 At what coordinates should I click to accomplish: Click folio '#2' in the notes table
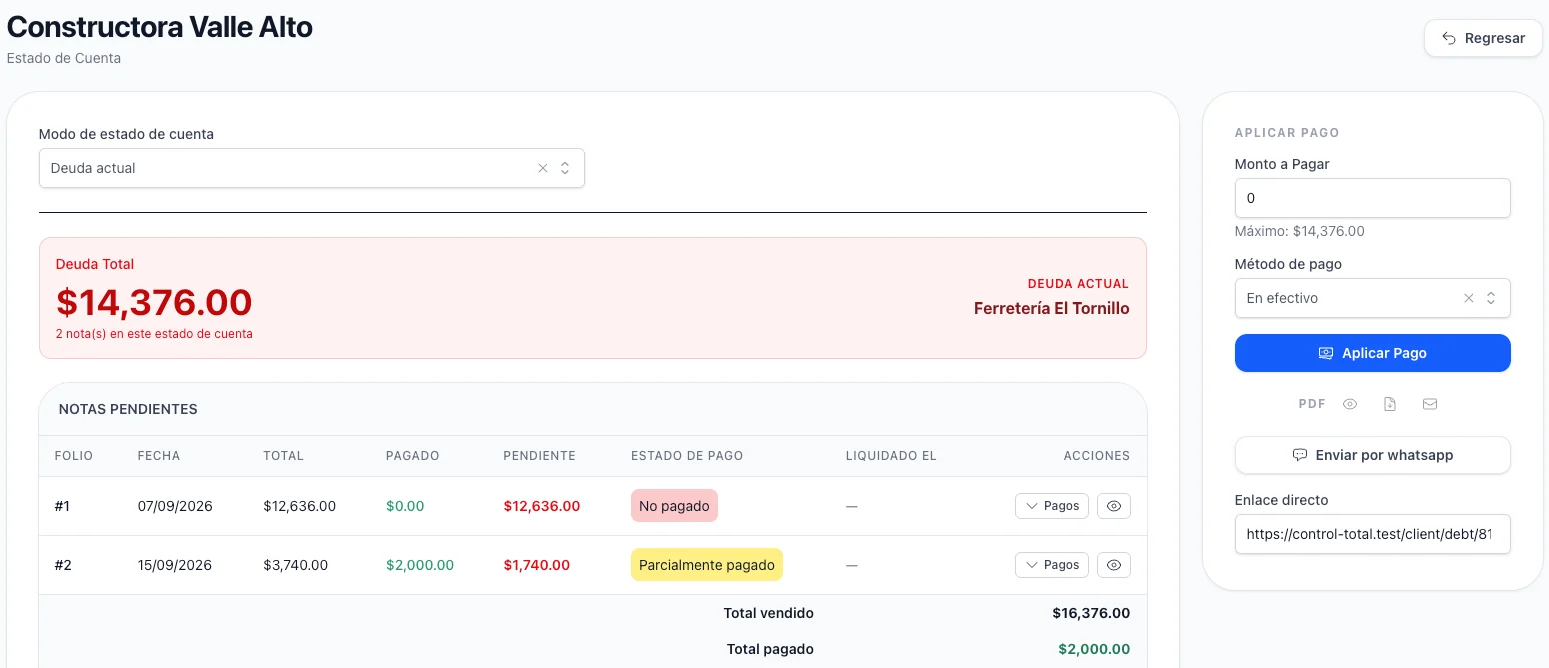click(63, 565)
